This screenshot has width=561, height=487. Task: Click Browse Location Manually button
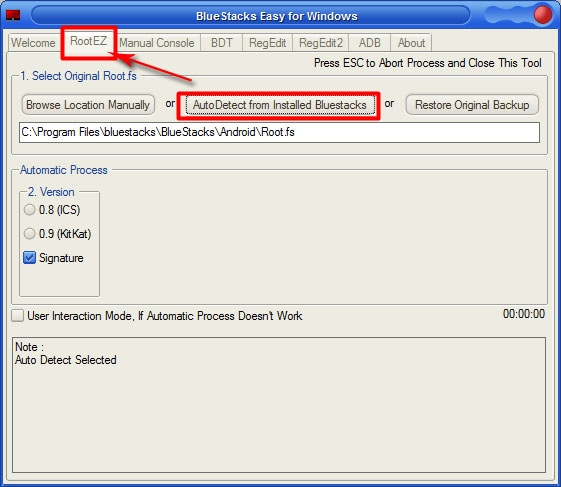tap(88, 105)
